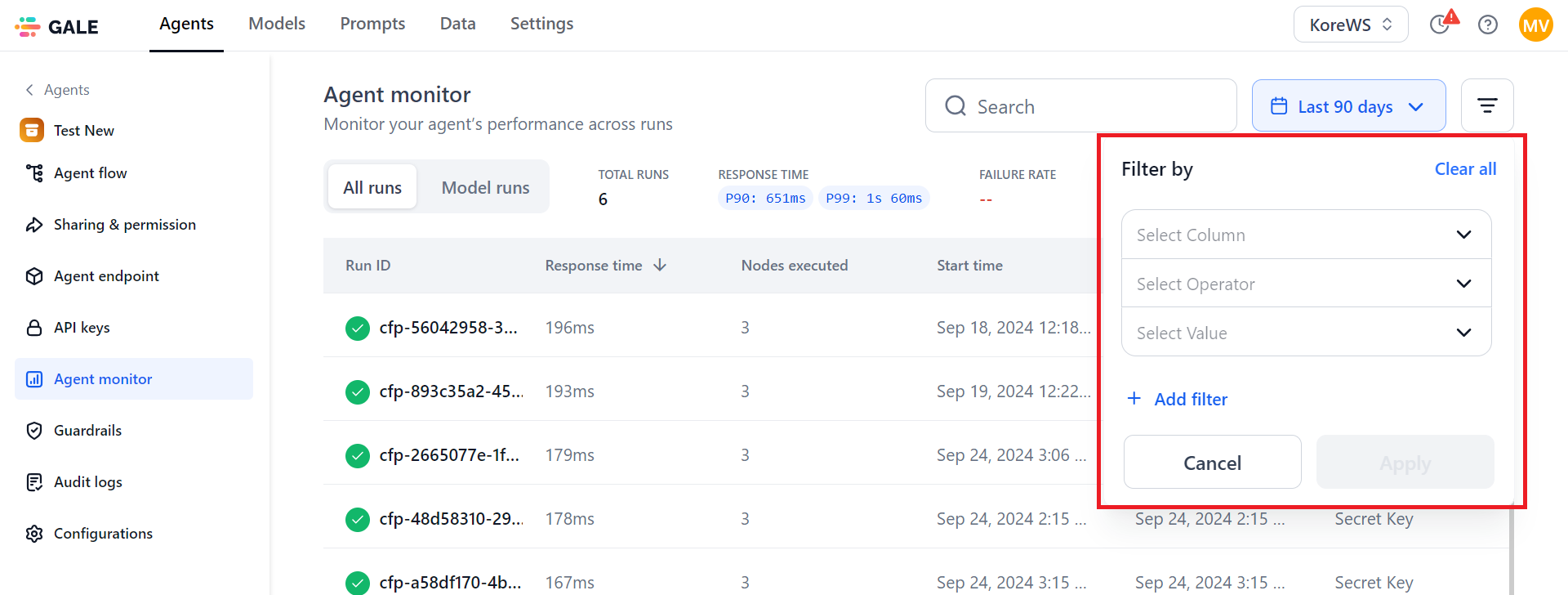1568x595 pixels.
Task: Open the help question mark icon
Action: (x=1488, y=25)
